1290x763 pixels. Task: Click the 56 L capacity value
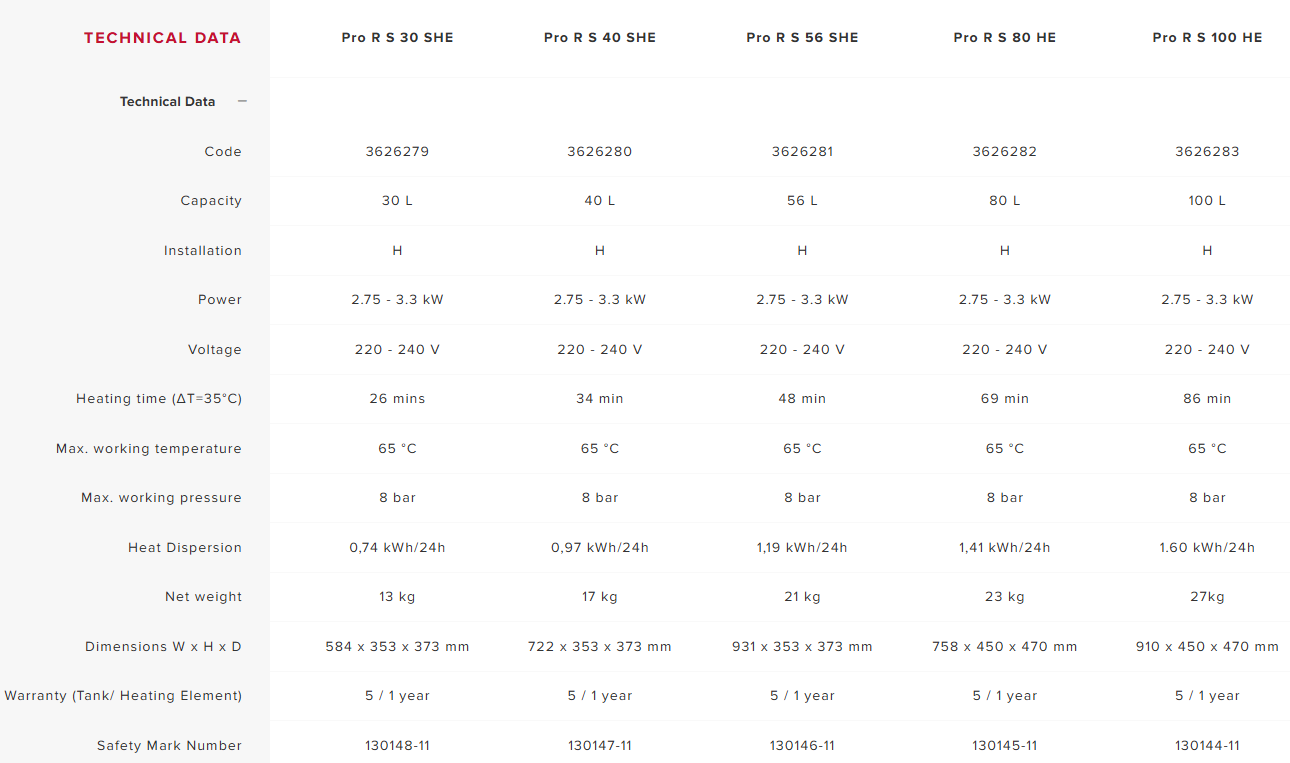tap(802, 201)
